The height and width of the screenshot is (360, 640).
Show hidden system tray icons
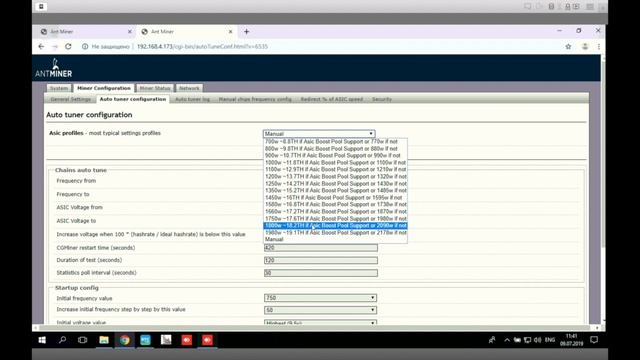pyautogui.click(x=507, y=340)
